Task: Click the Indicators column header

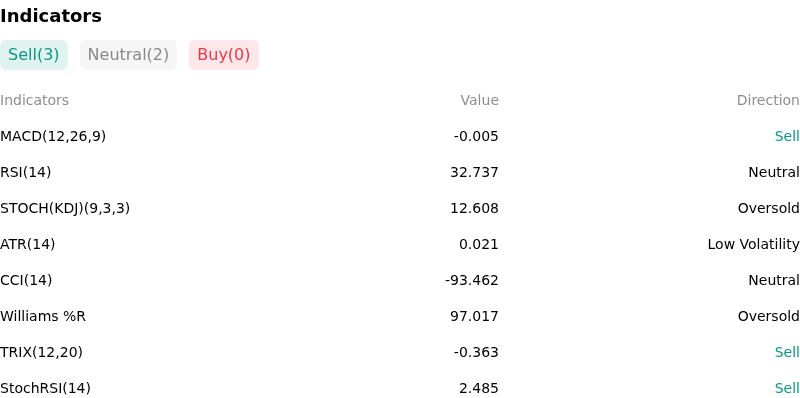Action: tap(34, 100)
